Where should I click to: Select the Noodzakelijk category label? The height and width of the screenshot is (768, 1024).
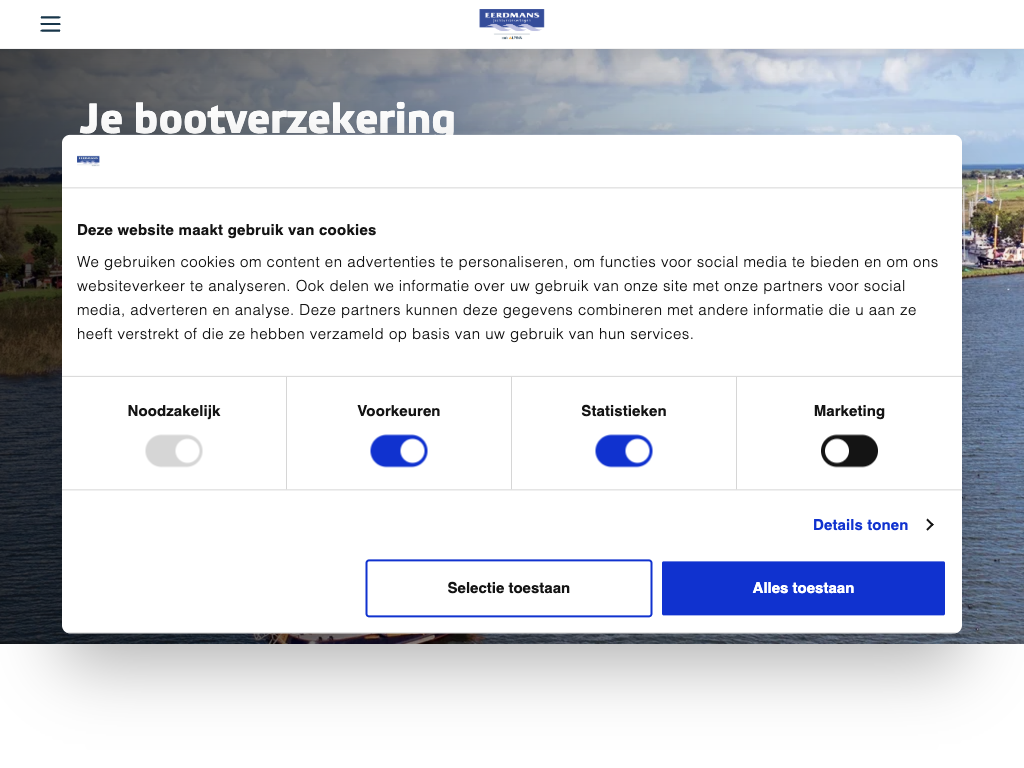pos(174,411)
